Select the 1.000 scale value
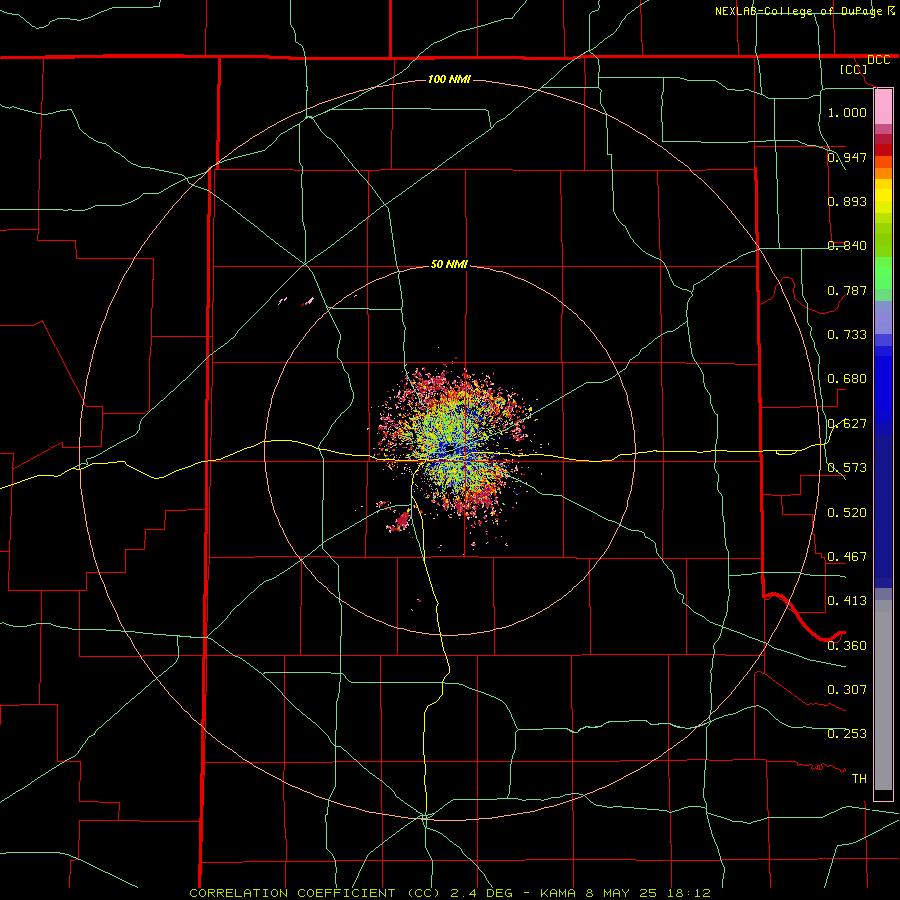 847,112
